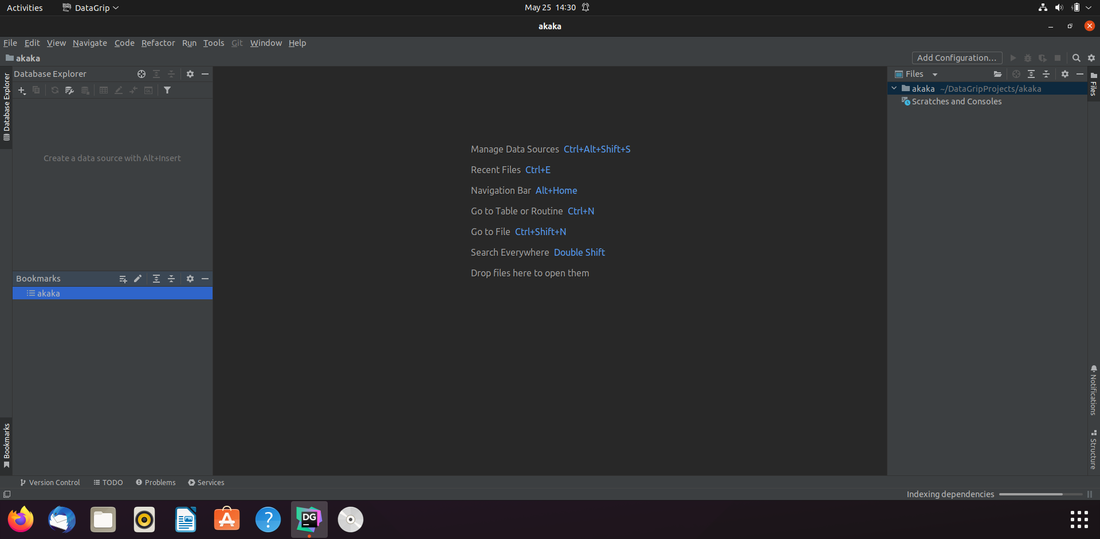Open Show Applications grid in dock
This screenshot has height=539, width=1100.
(1079, 519)
